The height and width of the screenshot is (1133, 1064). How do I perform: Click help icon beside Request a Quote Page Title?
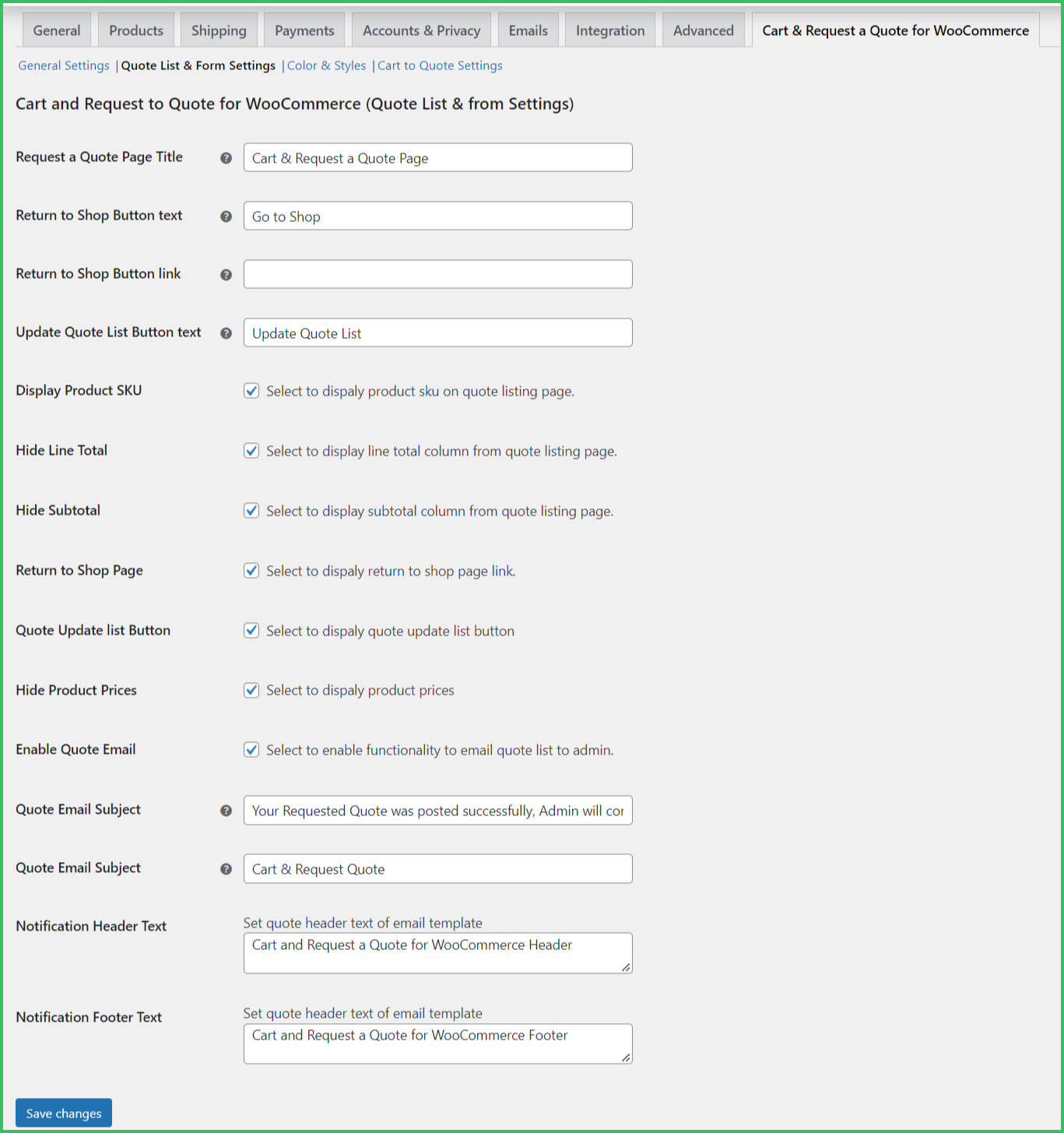[x=226, y=158]
